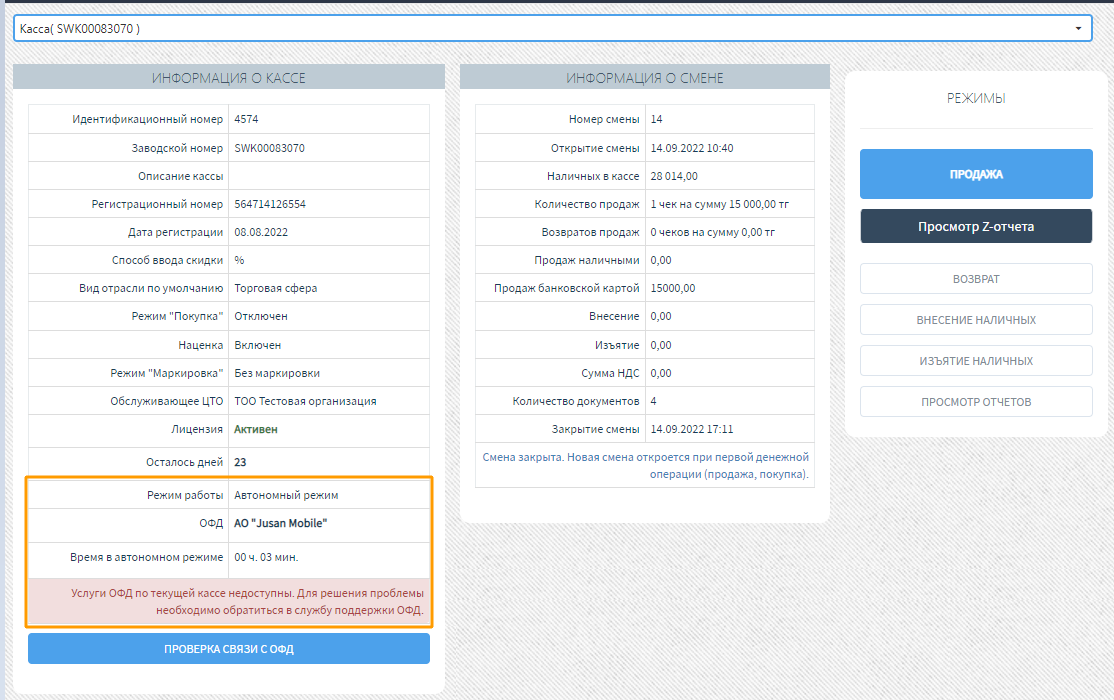1114x700 pixels.
Task: Select the Торговая сфера value
Action: pyautogui.click(x=276, y=289)
